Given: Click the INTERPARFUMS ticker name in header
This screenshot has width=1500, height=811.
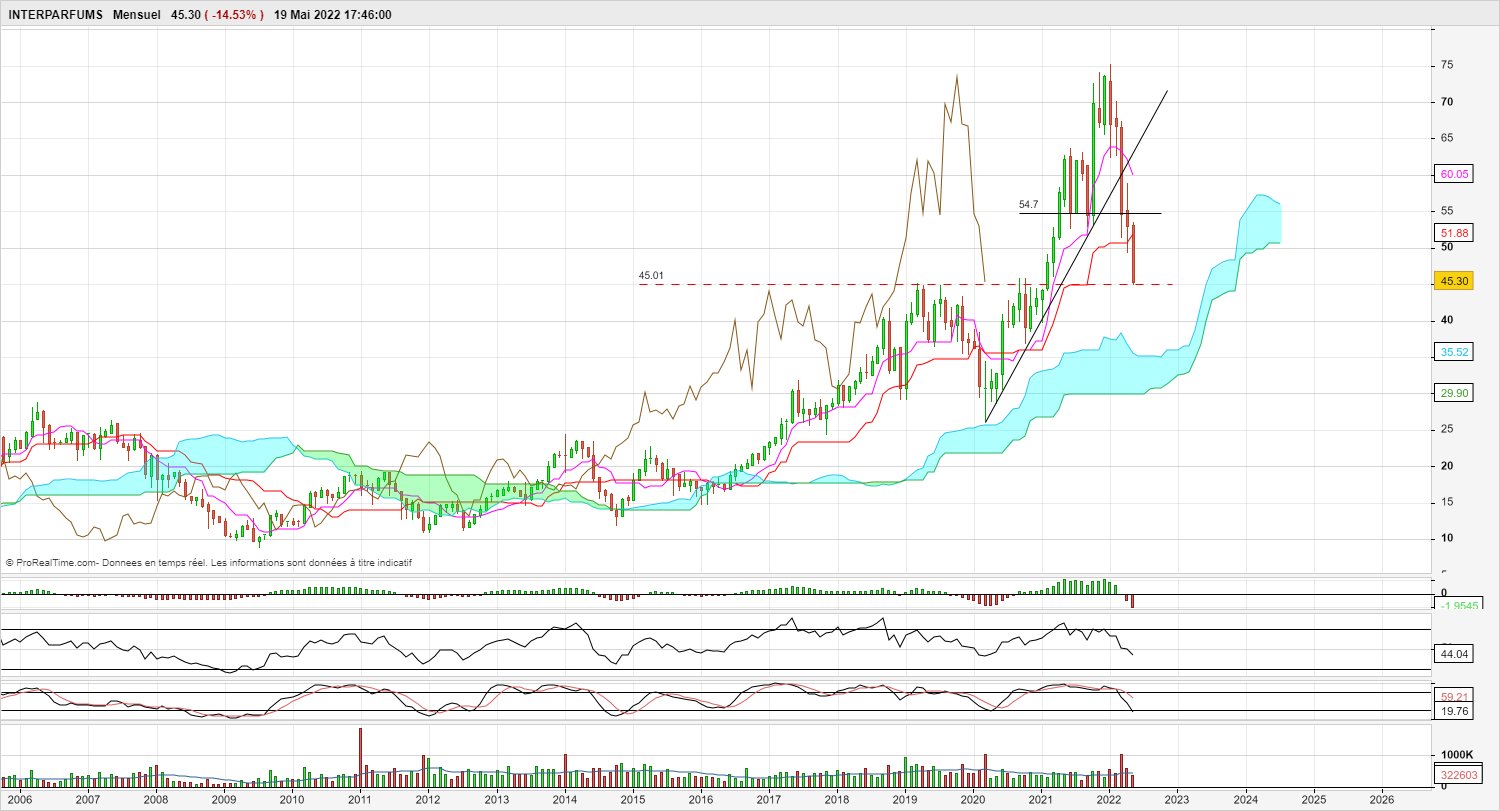Looking at the screenshot, I should (x=55, y=15).
